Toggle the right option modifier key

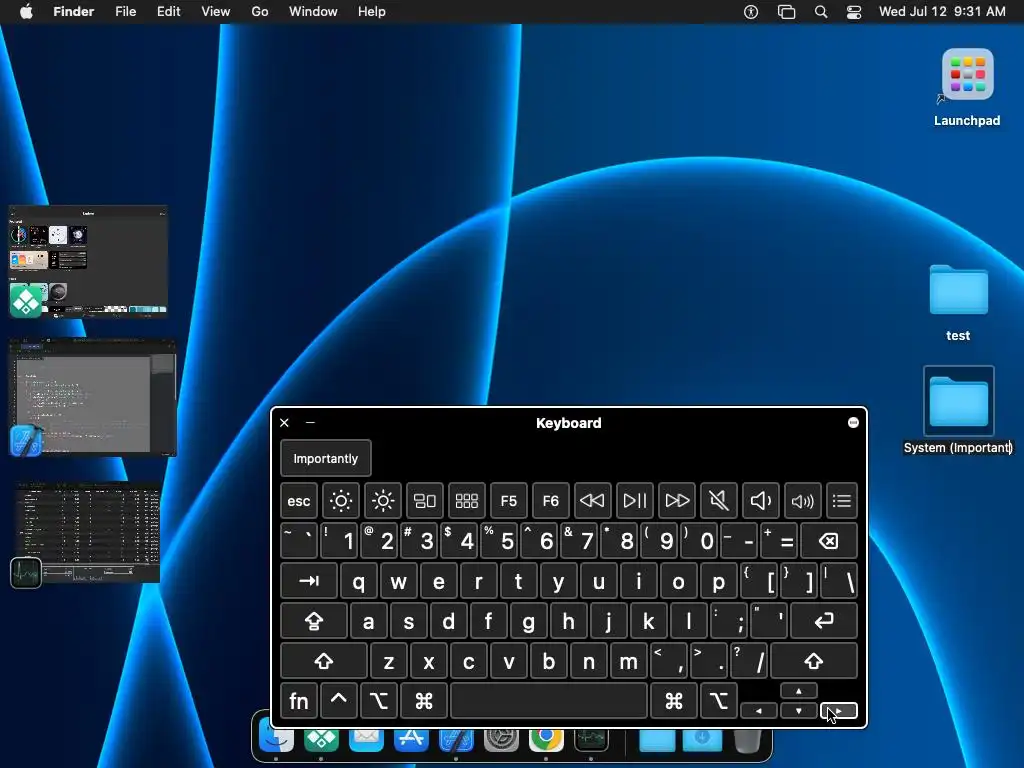(x=719, y=701)
